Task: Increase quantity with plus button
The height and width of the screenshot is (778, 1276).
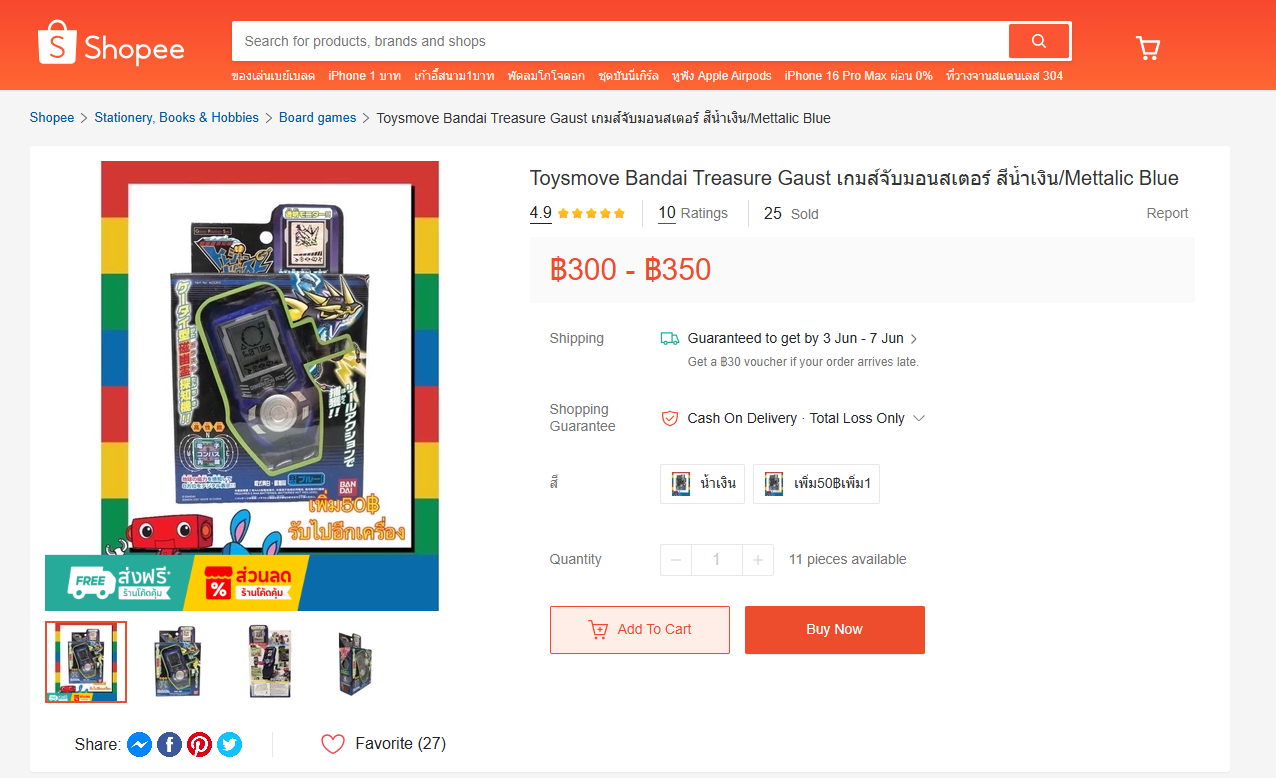Action: tap(758, 560)
